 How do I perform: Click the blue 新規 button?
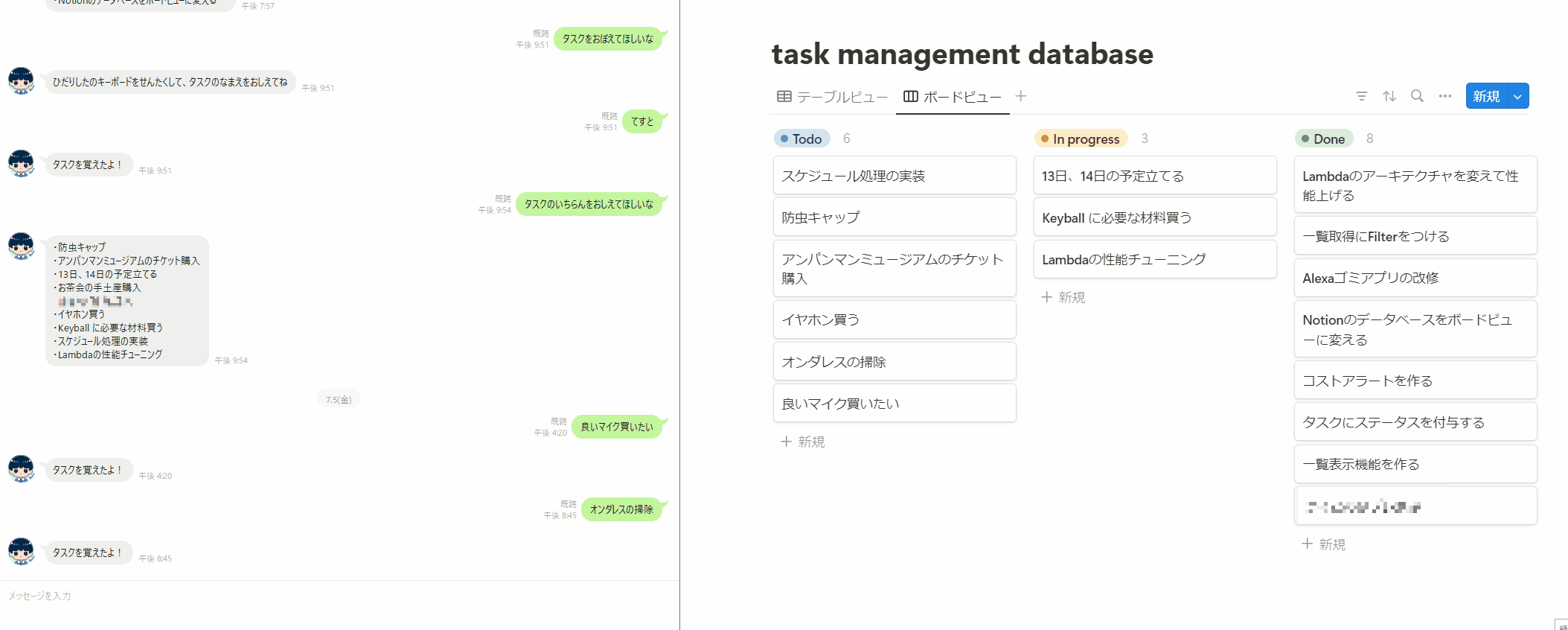1486,96
